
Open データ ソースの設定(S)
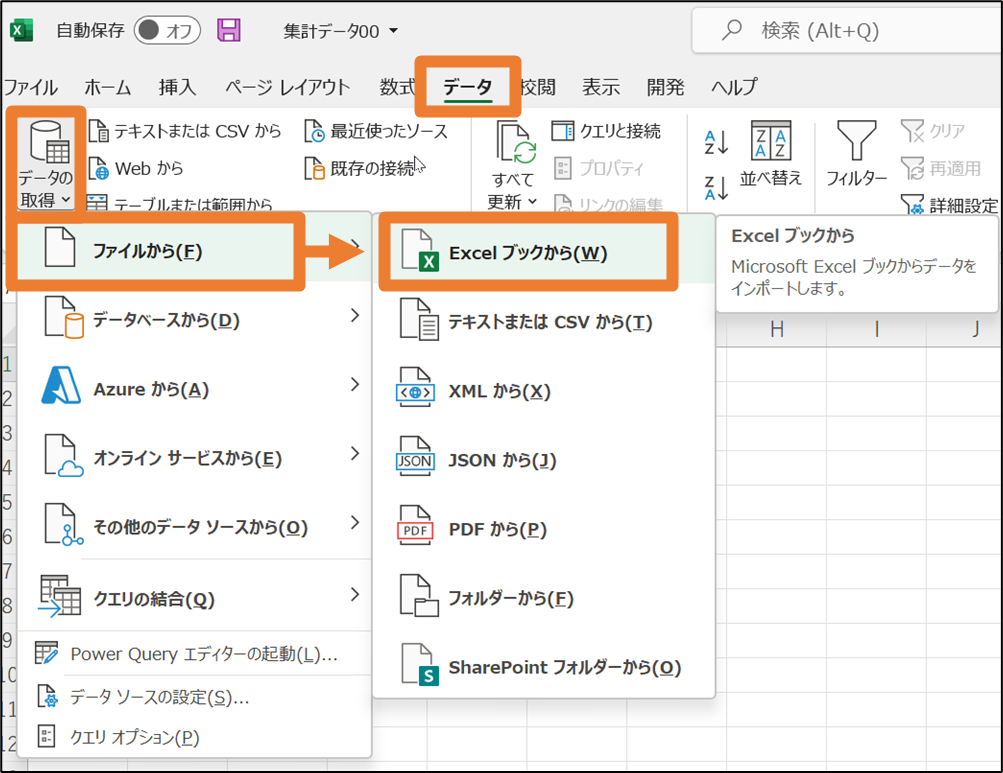(x=194, y=697)
